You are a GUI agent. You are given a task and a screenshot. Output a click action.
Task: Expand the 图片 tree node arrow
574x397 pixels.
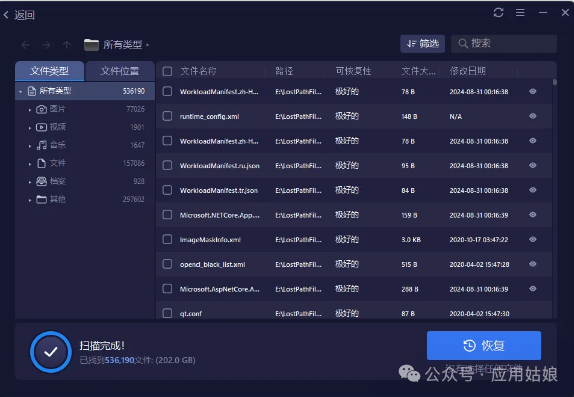tap(30, 110)
